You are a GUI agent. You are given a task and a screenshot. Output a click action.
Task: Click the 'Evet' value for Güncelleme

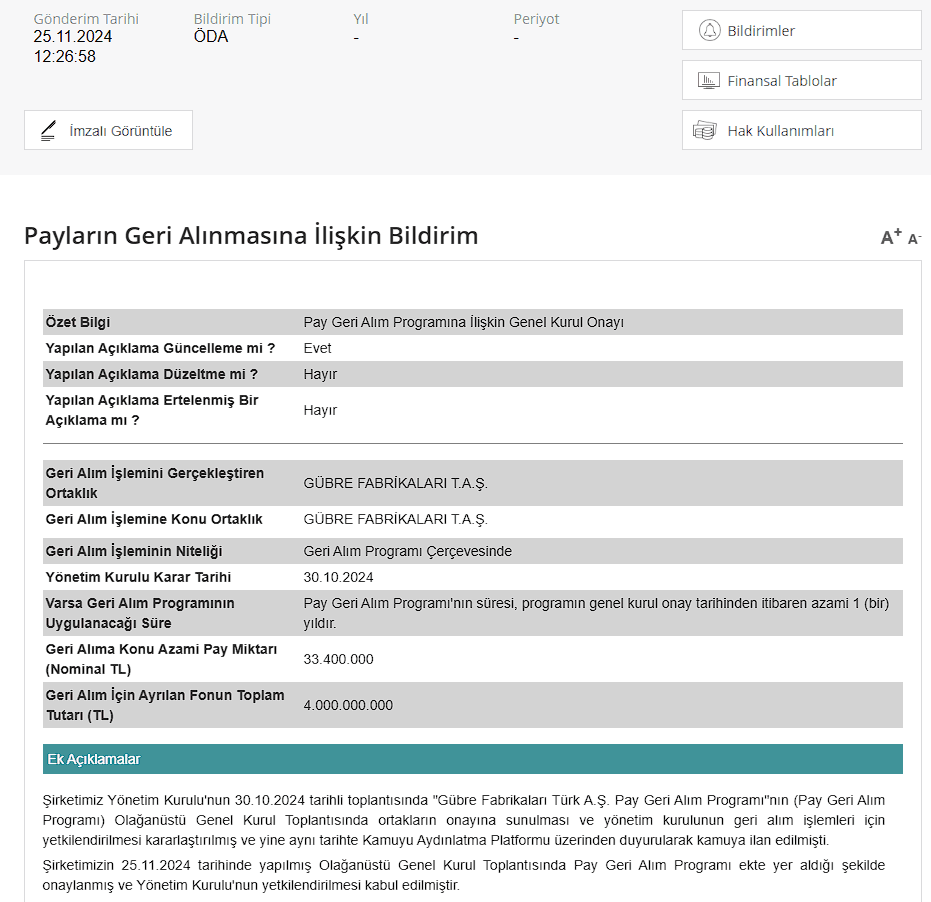click(317, 349)
